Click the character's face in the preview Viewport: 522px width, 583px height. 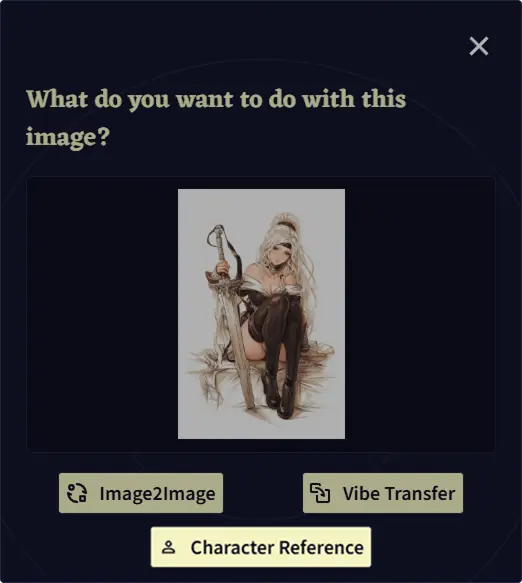(280, 253)
